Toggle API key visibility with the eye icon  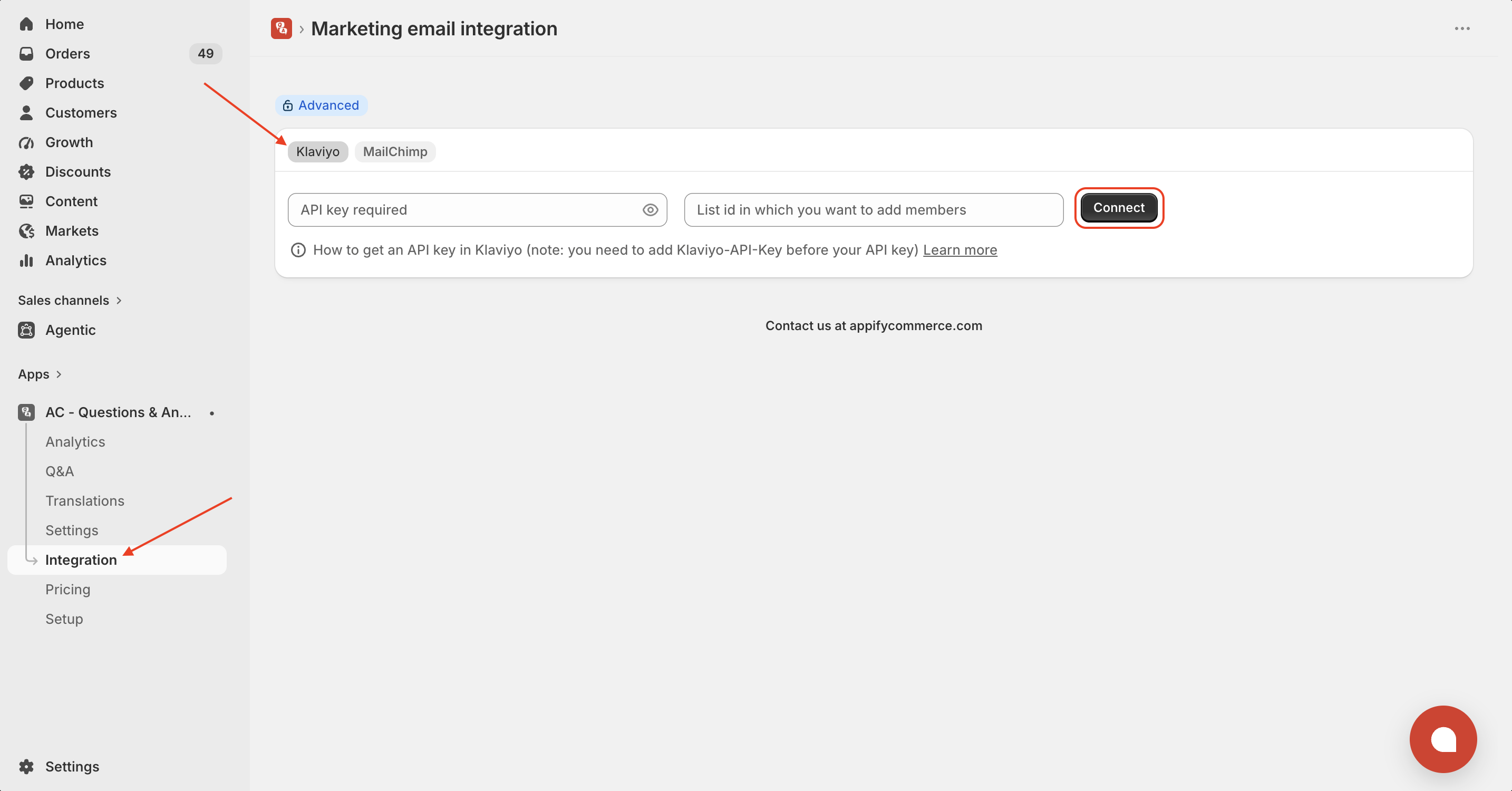click(x=650, y=210)
